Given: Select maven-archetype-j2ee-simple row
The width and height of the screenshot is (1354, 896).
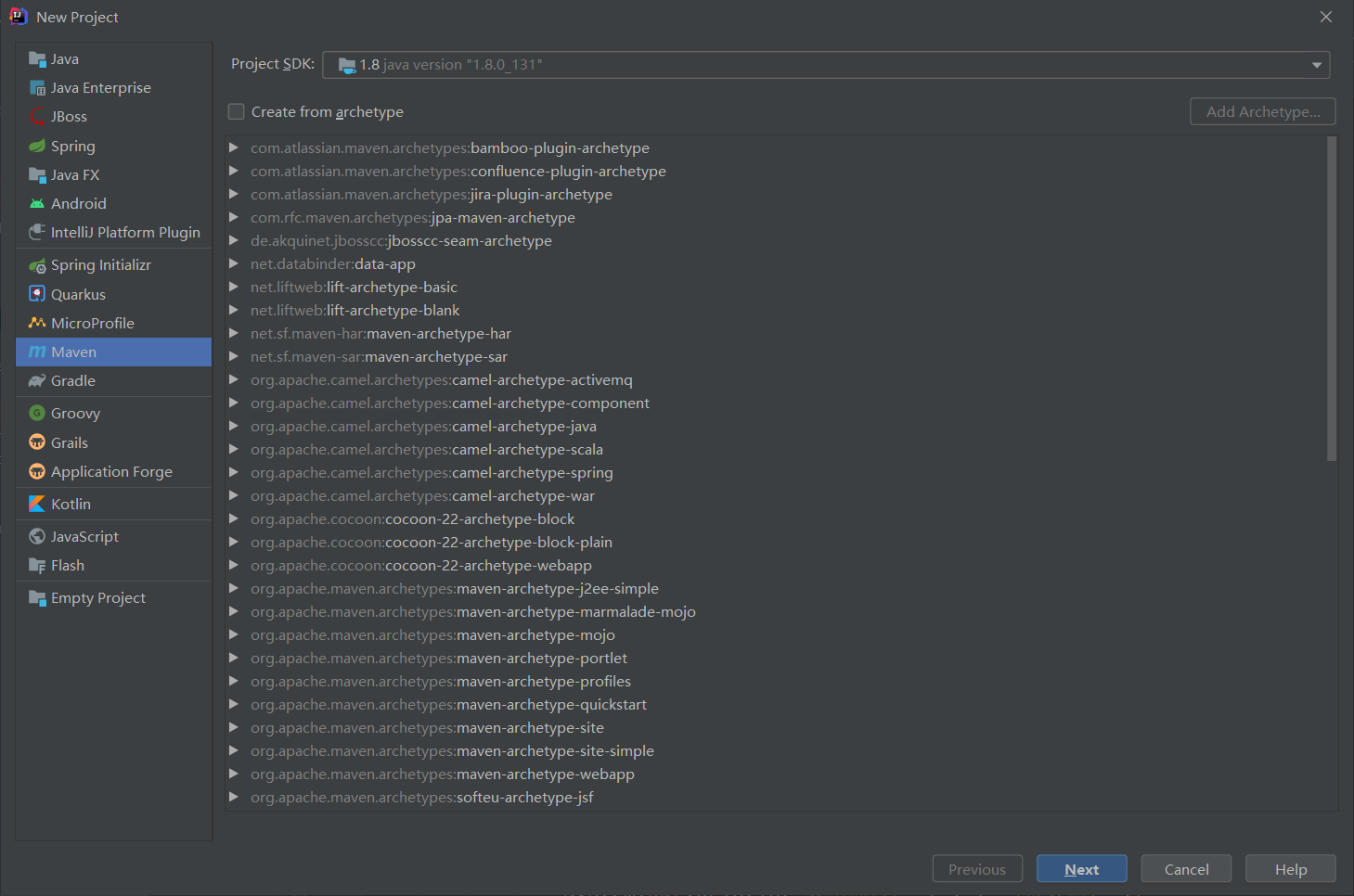Looking at the screenshot, I should pyautogui.click(x=776, y=588).
